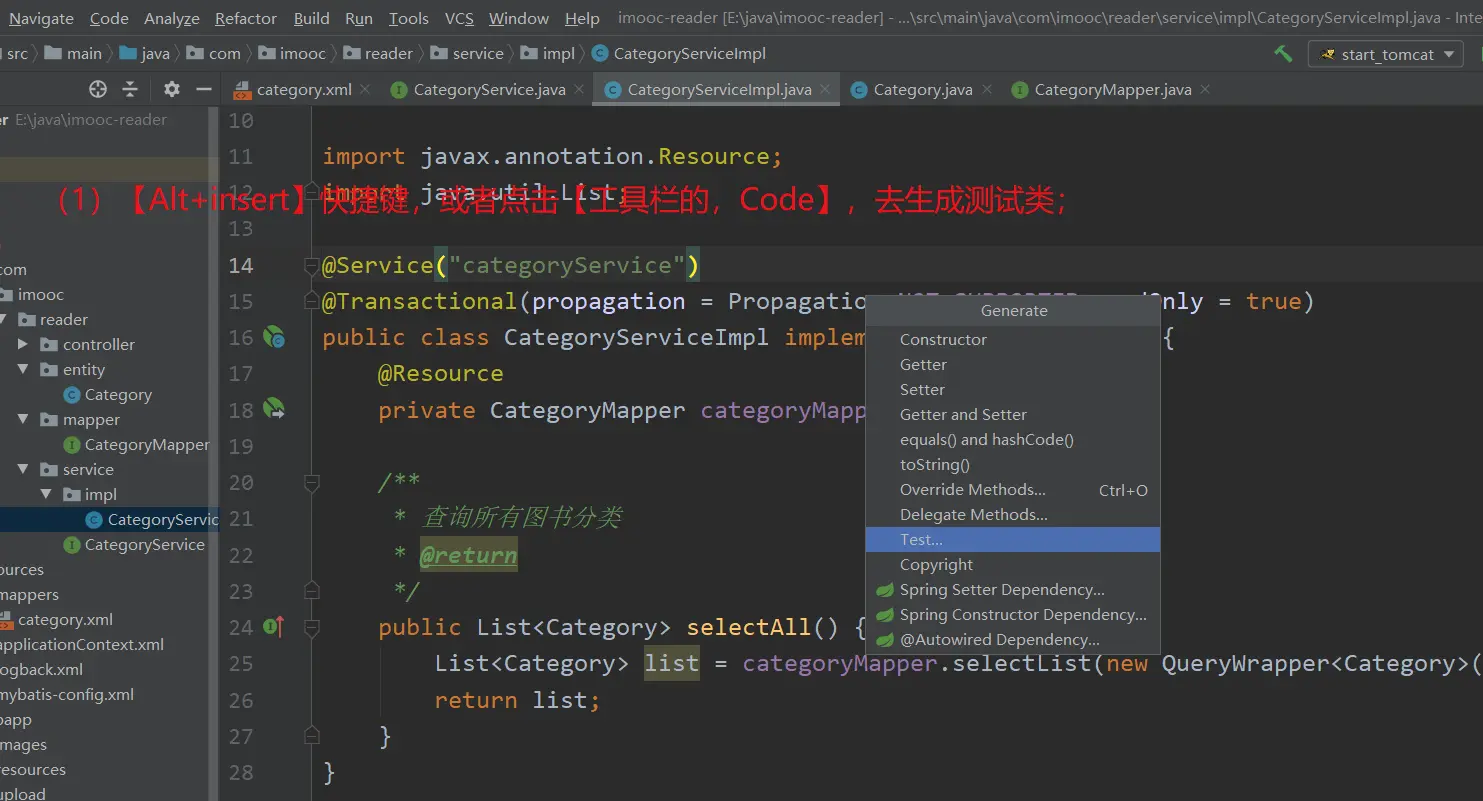Open the Refactor menu
Screen dimensions: 1483x801
coord(245,18)
